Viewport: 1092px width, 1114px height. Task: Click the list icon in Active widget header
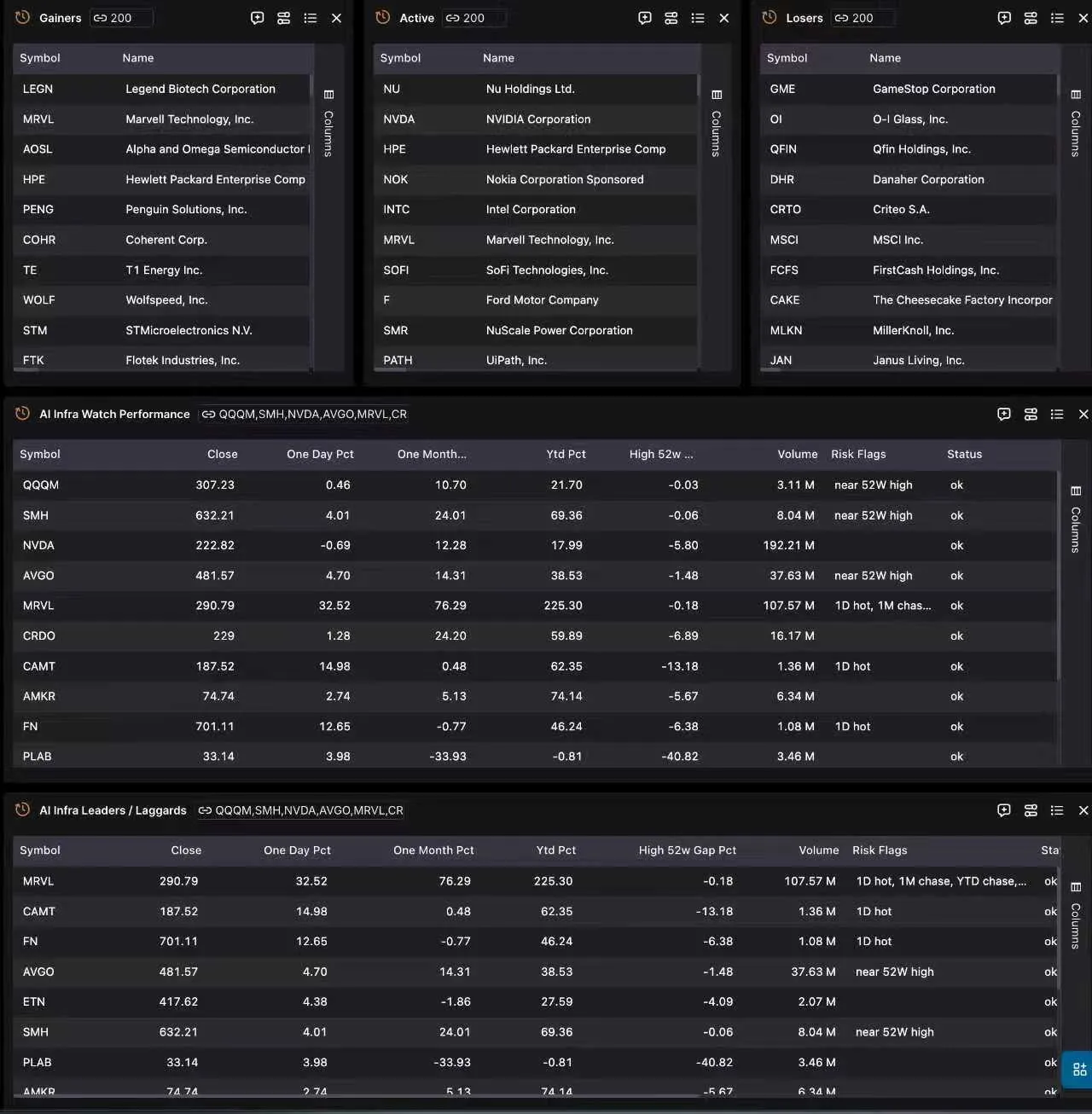coord(698,18)
